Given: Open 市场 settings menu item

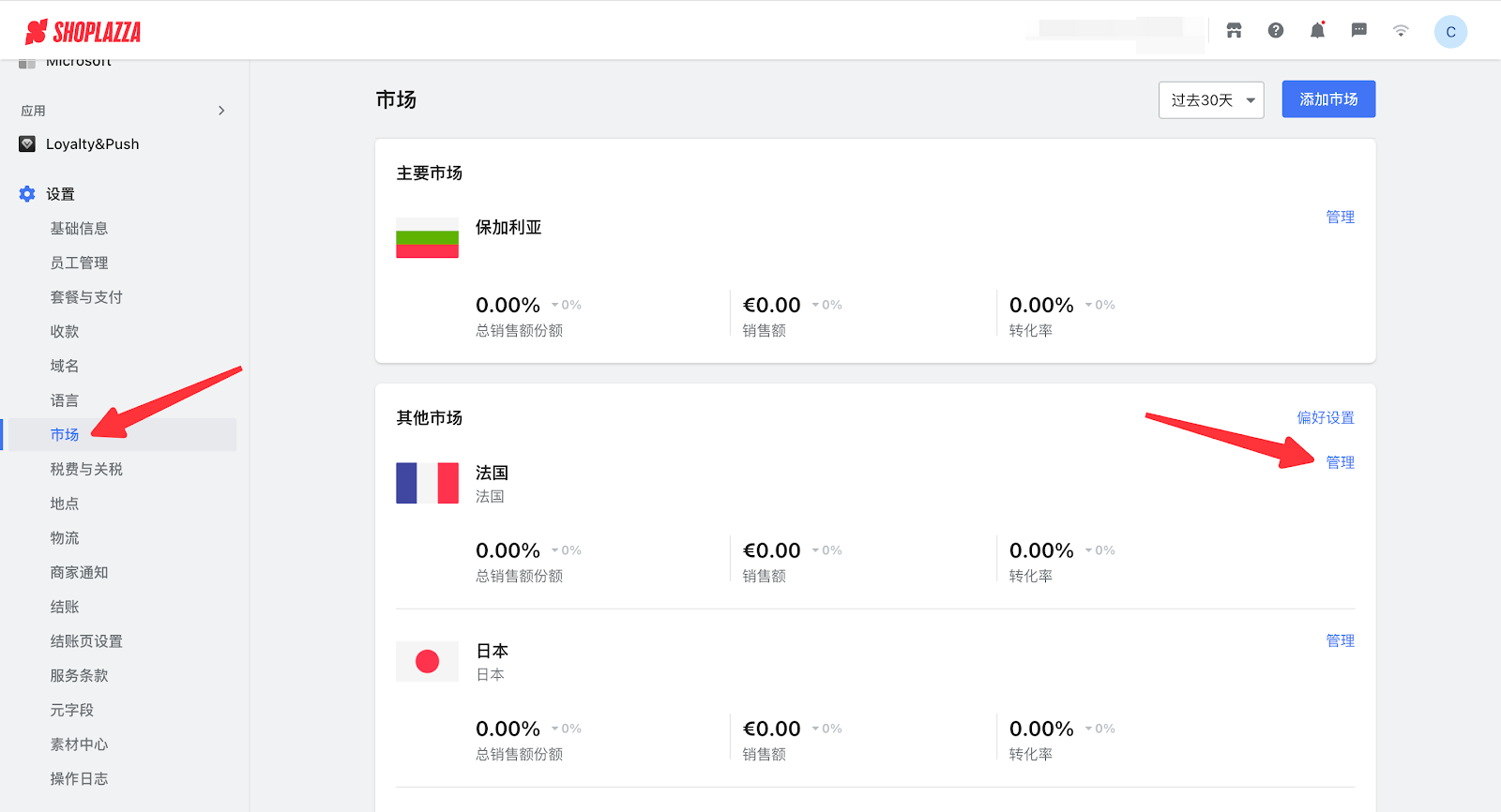Looking at the screenshot, I should point(65,435).
